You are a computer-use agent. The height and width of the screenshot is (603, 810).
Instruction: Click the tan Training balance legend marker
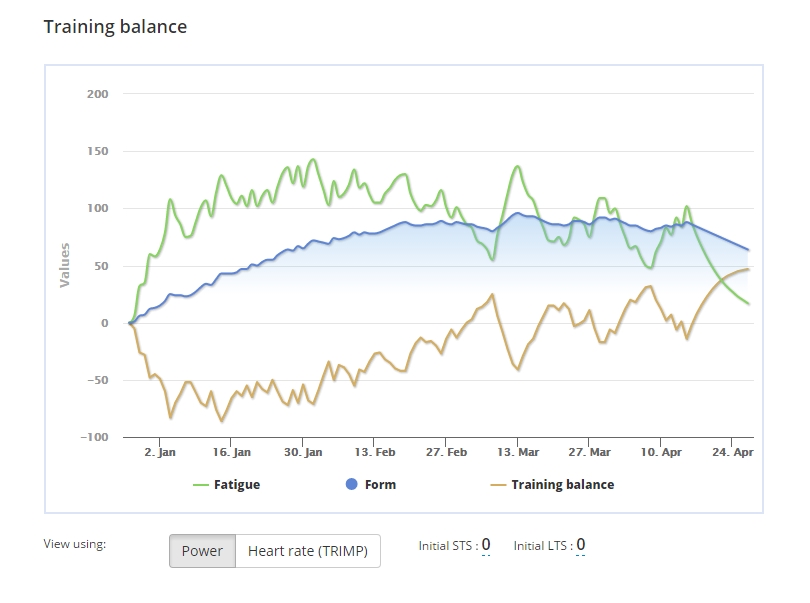tap(497, 485)
